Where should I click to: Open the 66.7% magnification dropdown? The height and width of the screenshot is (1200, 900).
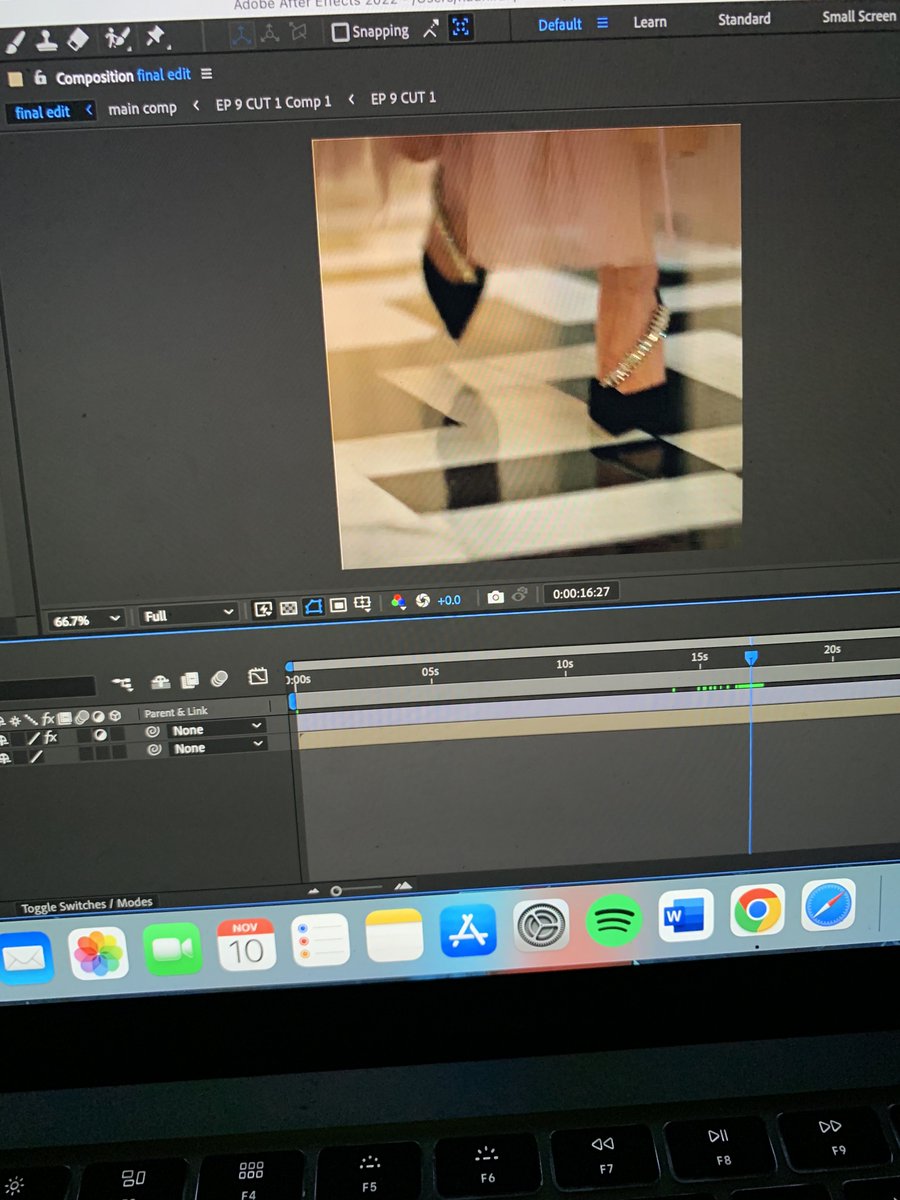click(87, 620)
